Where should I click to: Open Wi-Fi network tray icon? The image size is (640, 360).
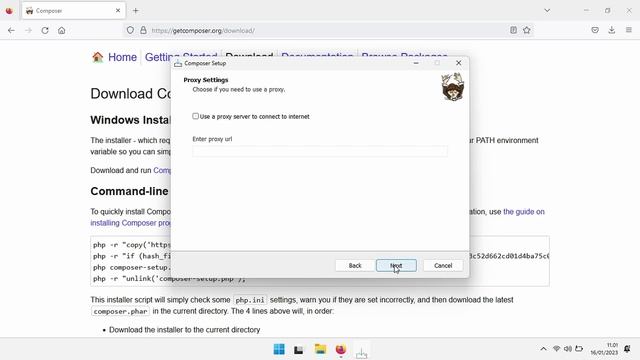pos(556,349)
